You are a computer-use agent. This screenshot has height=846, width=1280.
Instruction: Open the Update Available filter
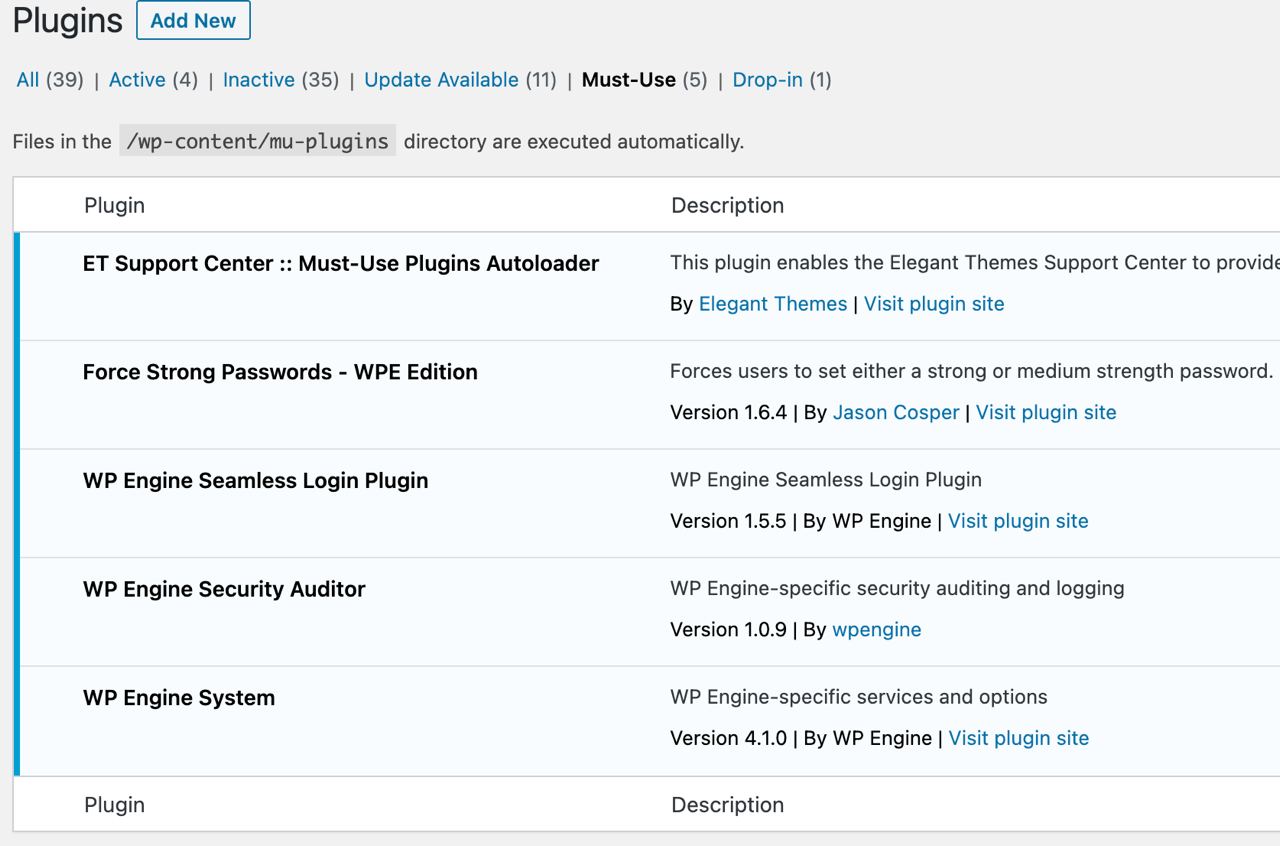(x=441, y=80)
